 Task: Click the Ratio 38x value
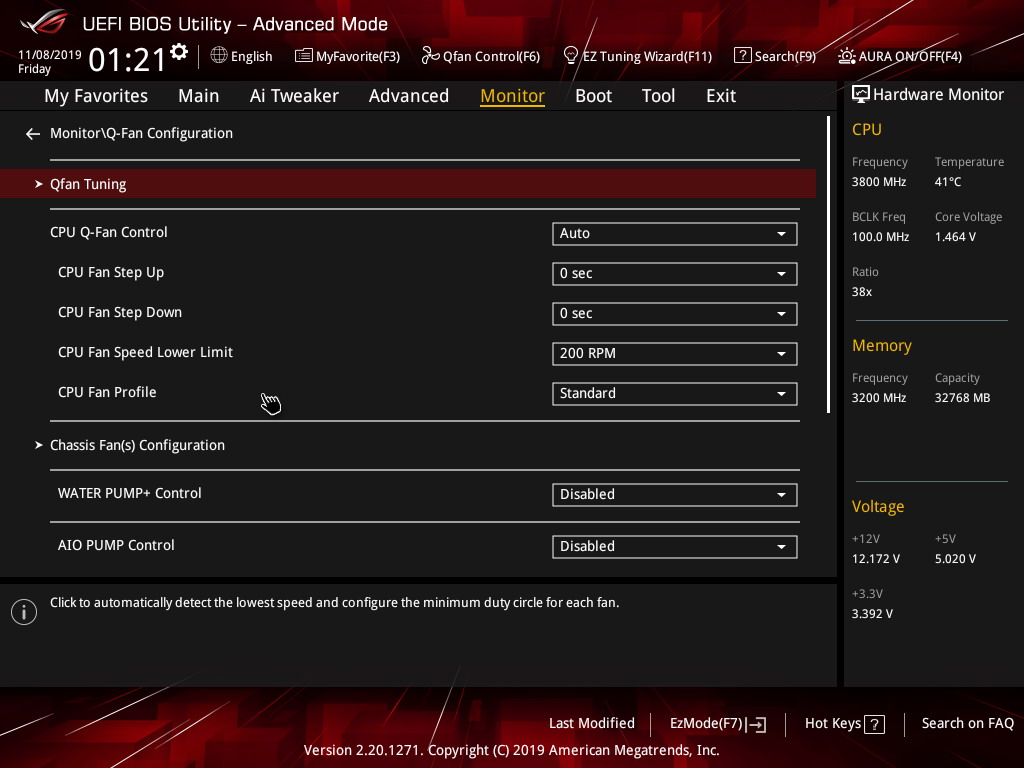point(861,292)
